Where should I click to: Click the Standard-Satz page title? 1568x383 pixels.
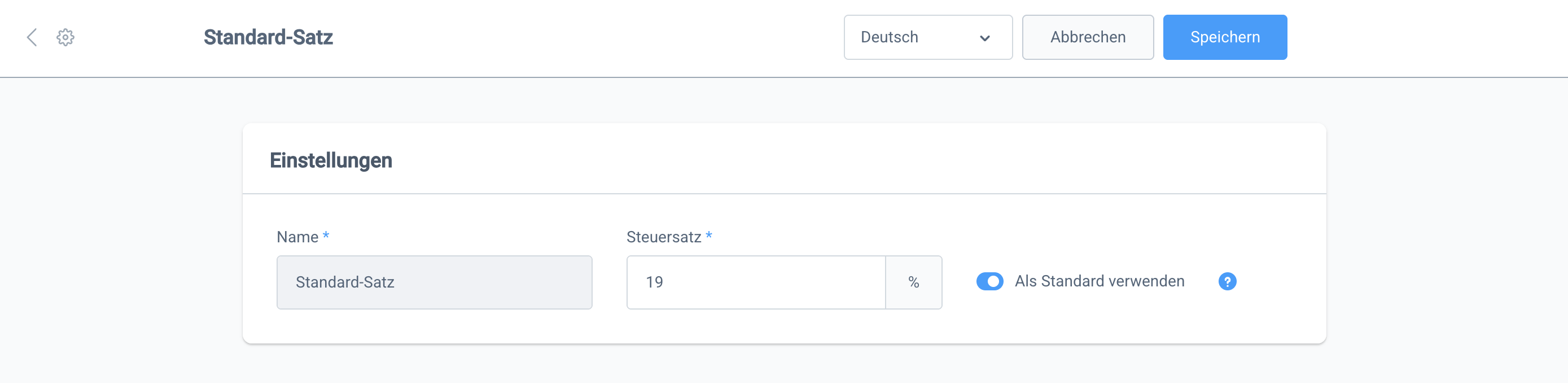point(268,37)
